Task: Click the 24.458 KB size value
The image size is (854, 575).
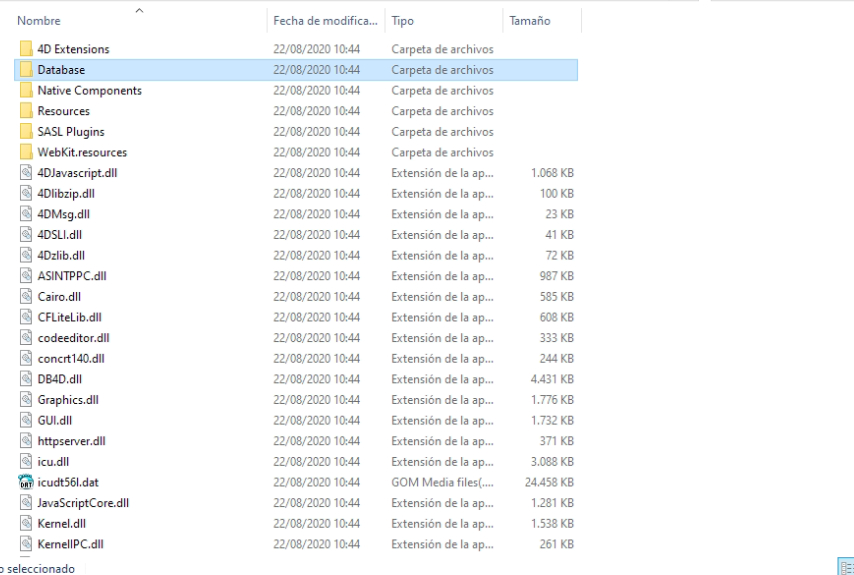Action: (549, 482)
